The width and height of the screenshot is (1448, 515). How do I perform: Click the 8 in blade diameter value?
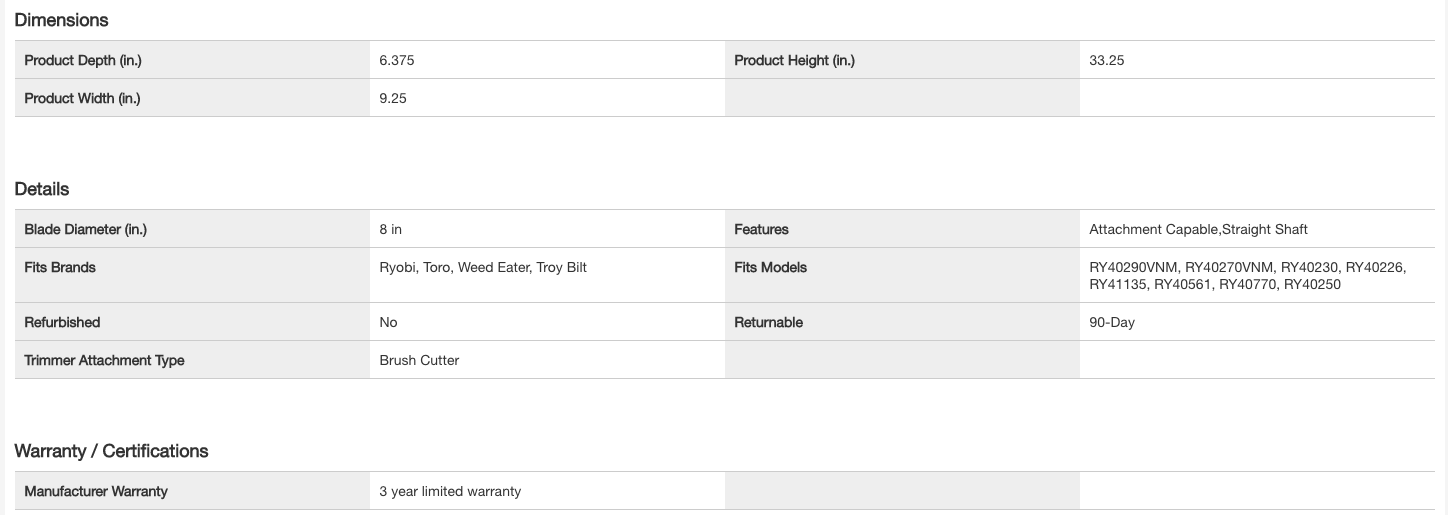click(x=391, y=229)
